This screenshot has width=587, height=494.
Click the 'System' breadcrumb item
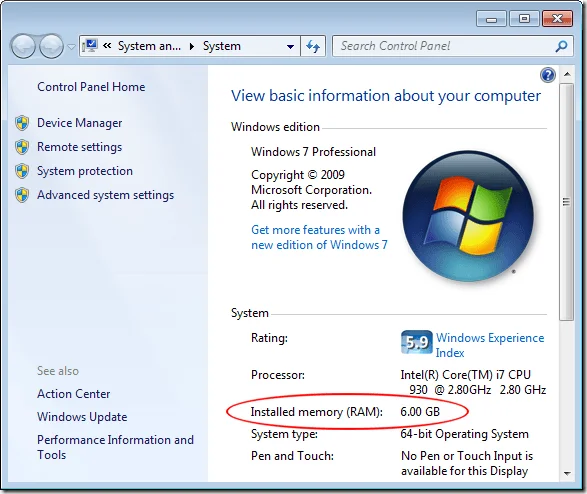(222, 46)
